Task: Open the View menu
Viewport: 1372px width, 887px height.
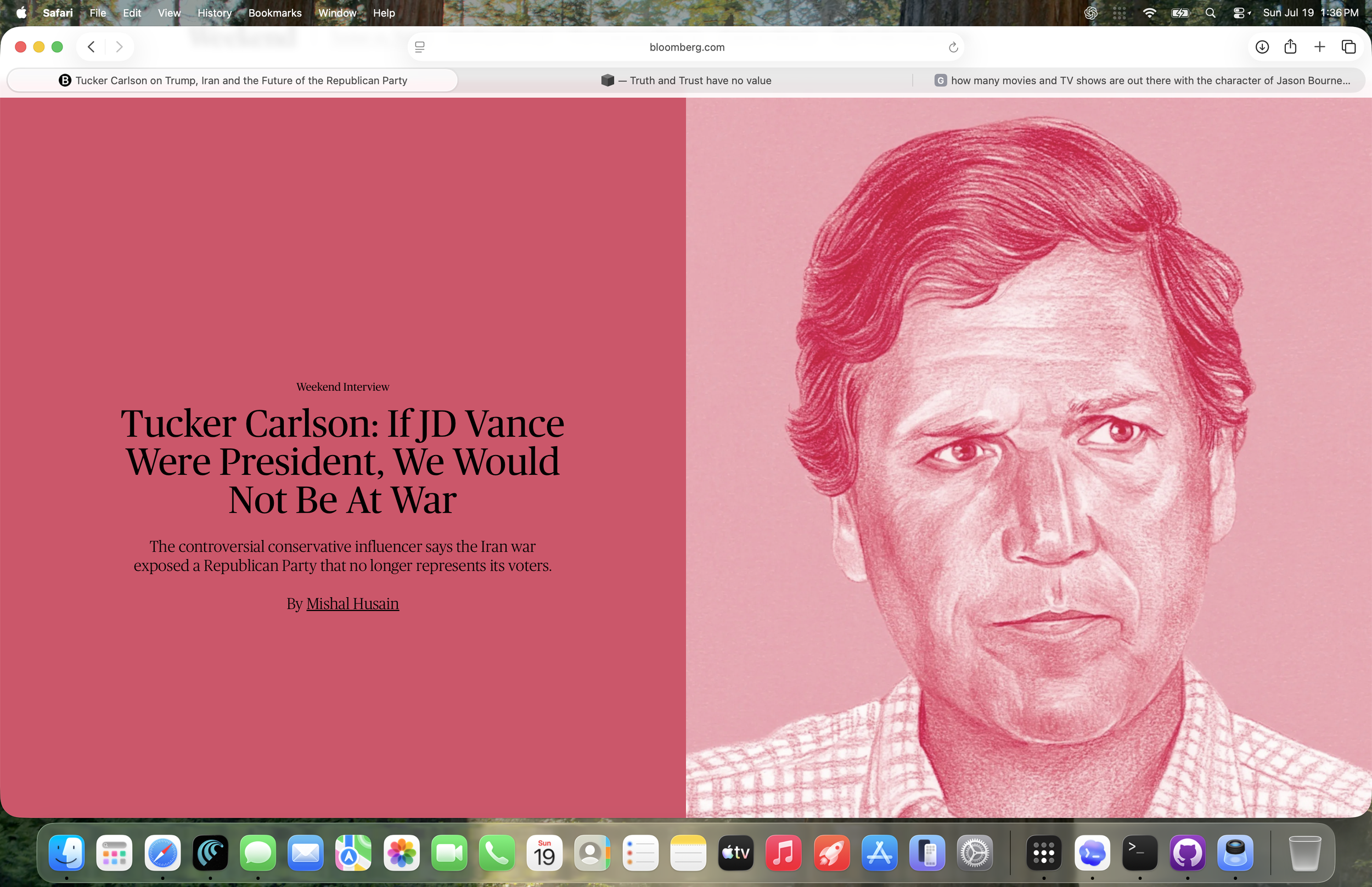Action: coord(169,13)
